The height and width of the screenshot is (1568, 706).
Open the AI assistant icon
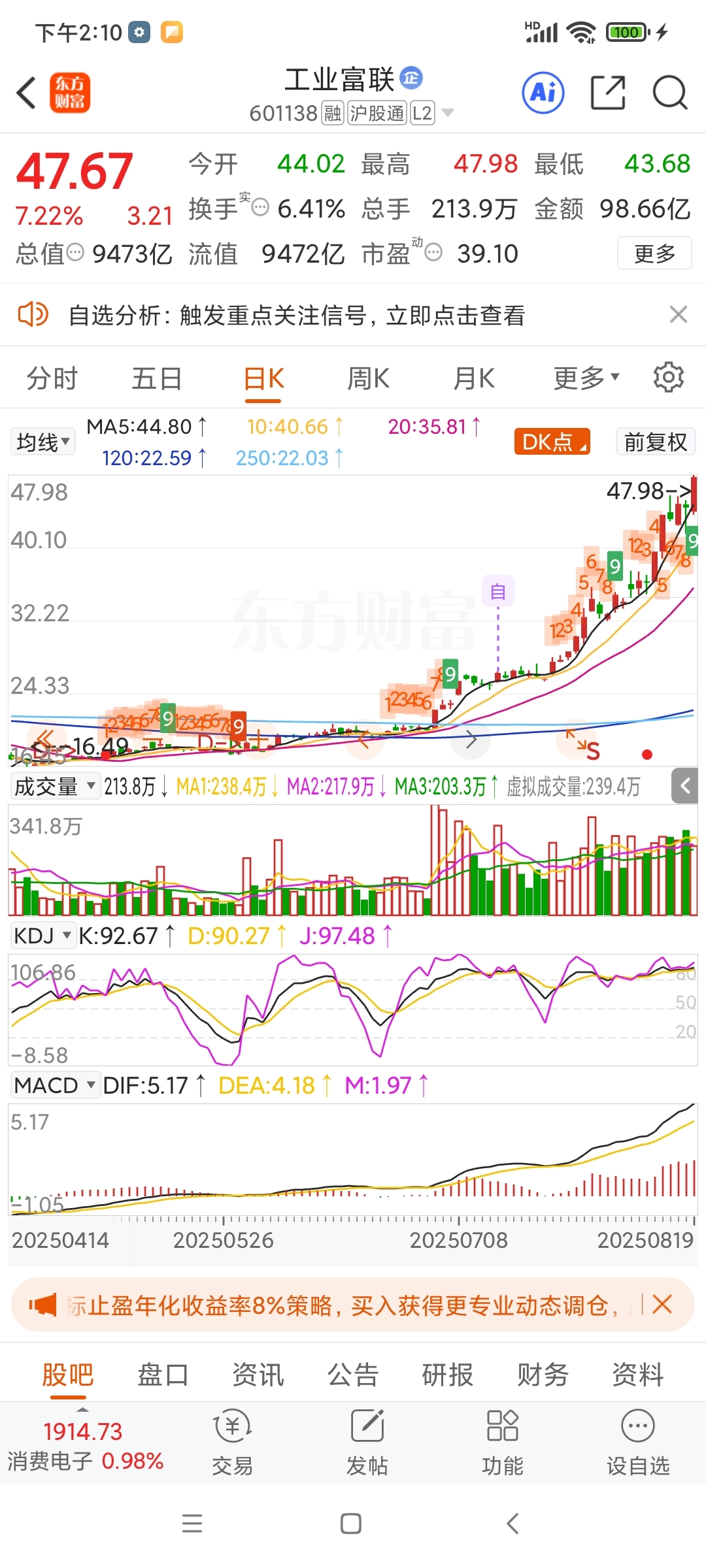pyautogui.click(x=543, y=92)
